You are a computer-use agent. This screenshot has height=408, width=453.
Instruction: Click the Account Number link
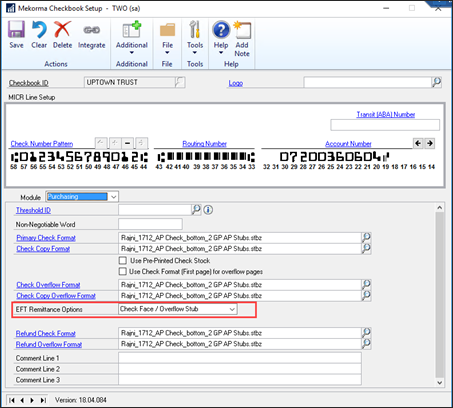pyautogui.click(x=348, y=144)
